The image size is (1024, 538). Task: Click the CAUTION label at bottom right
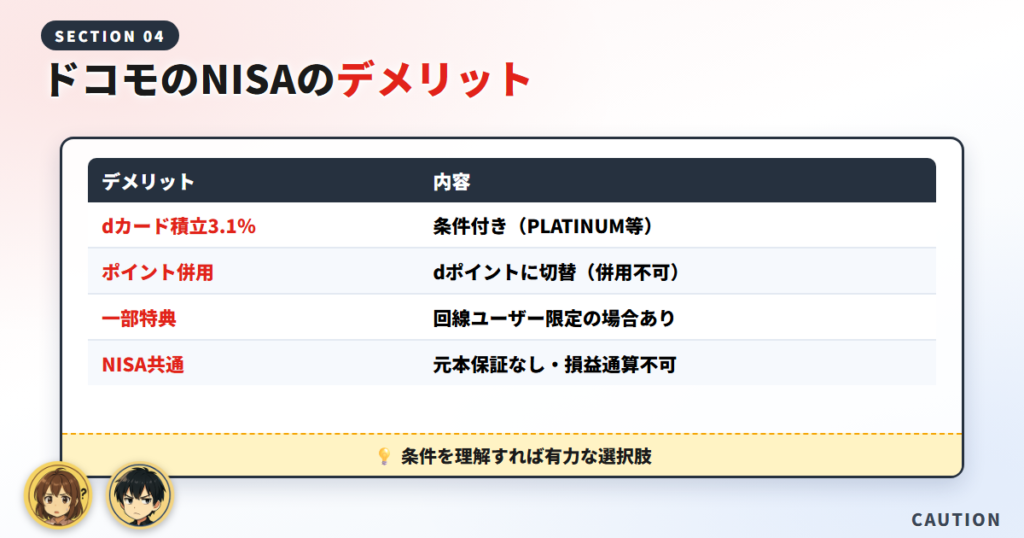tap(956, 520)
